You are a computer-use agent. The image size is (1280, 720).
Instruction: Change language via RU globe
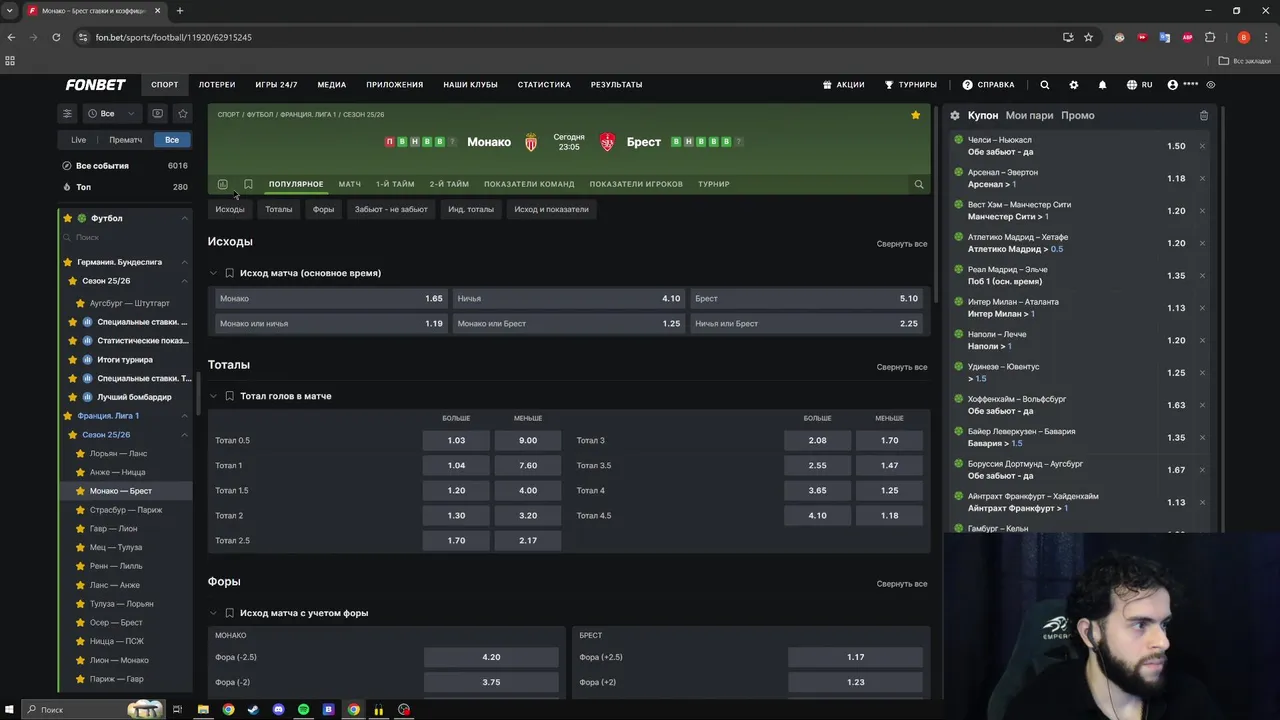pyautogui.click(x=1139, y=85)
